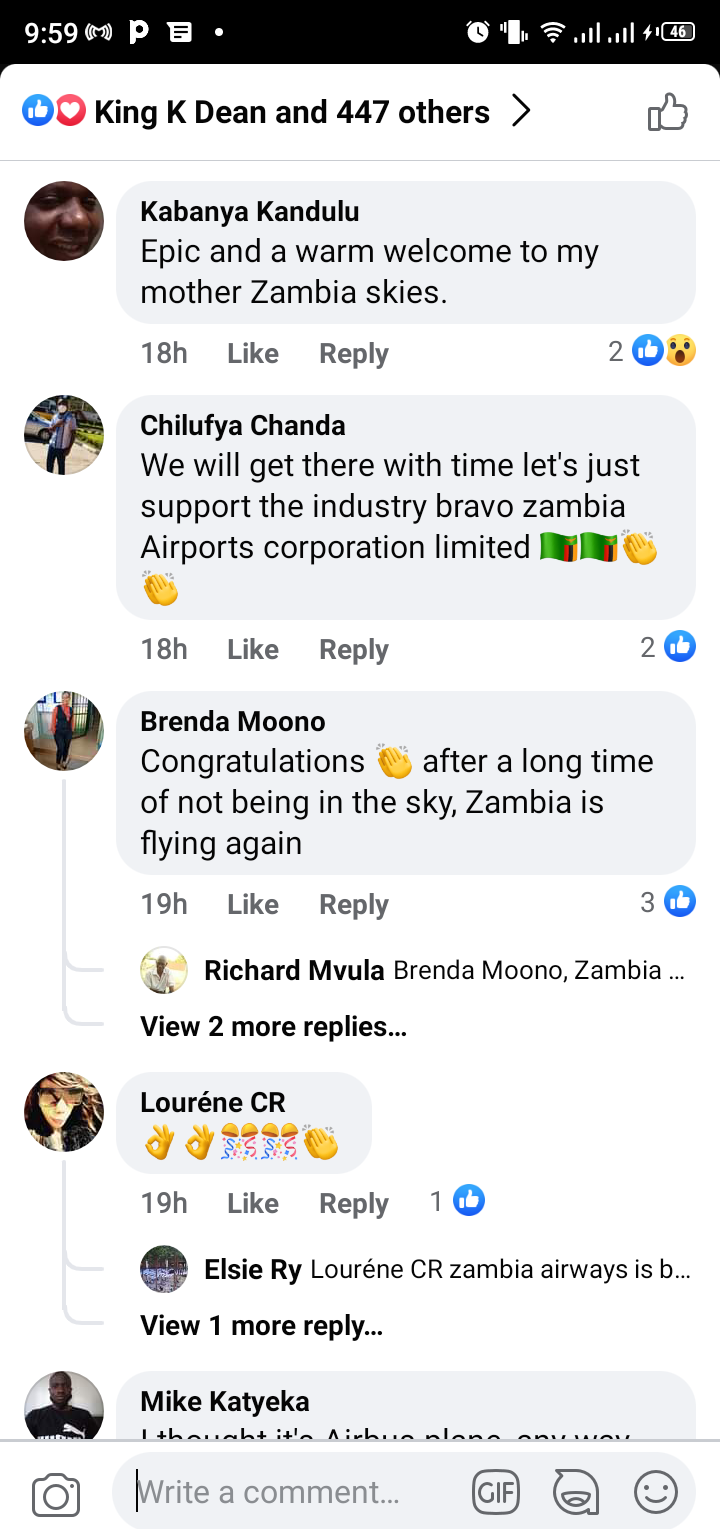This screenshot has height=1529, width=720.
Task: Open the emoji smiley picker
Action: pos(656,1494)
